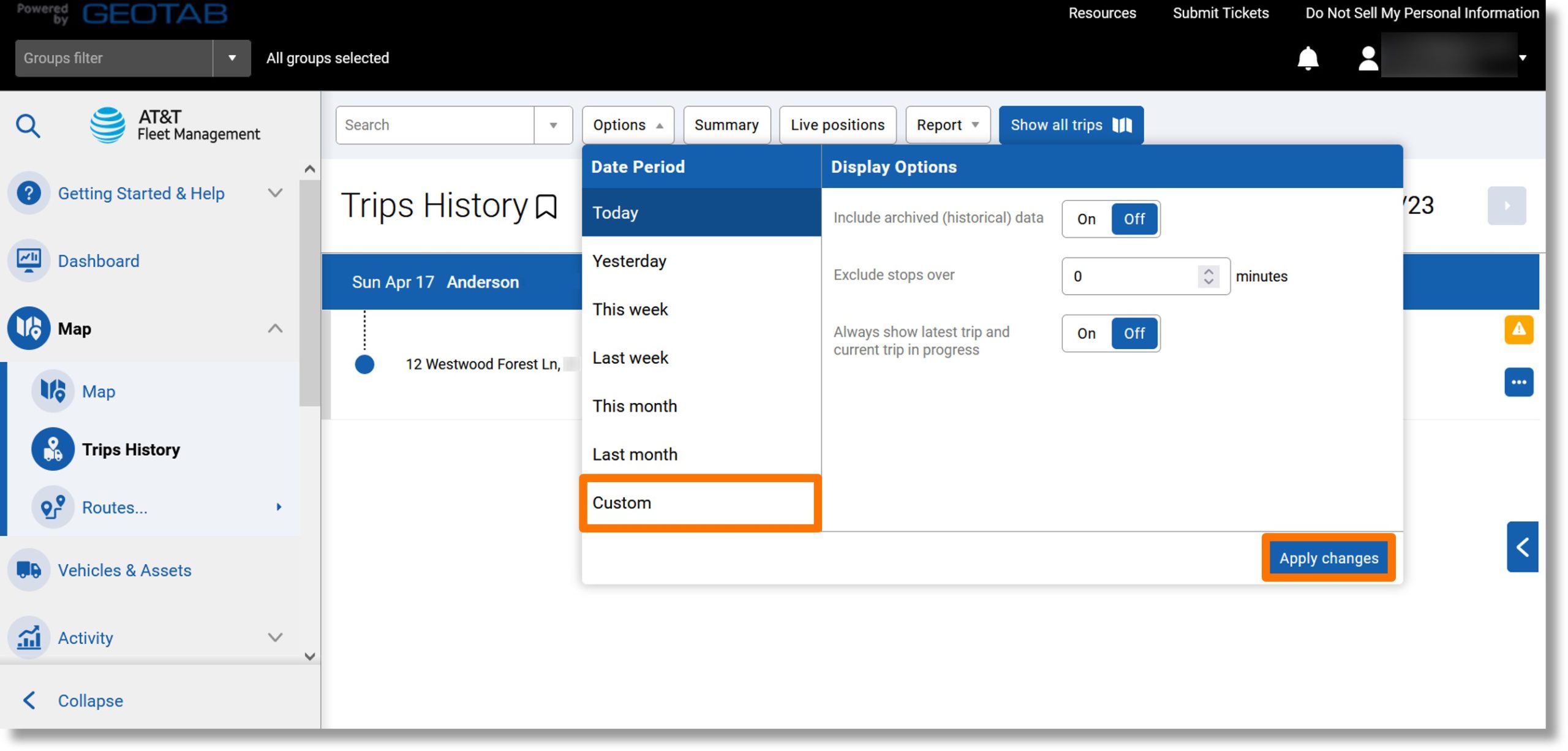Click the Collapse sidebar link
Image resolution: width=1568 pixels, height=751 pixels.
[x=90, y=699]
